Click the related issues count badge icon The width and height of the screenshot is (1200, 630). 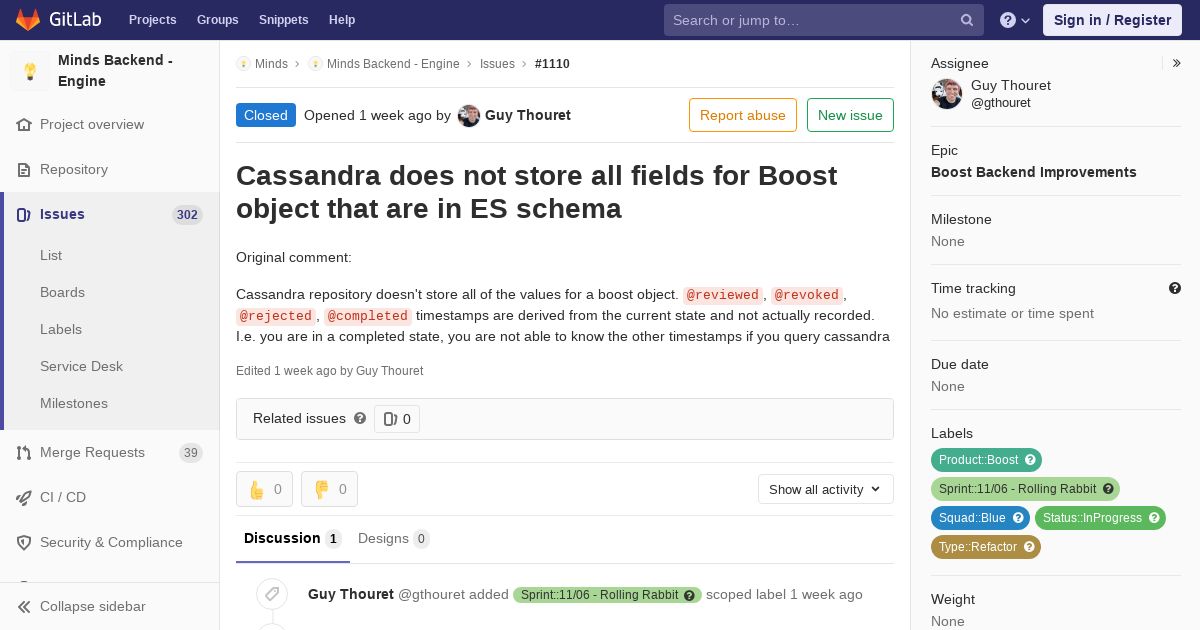coord(390,419)
